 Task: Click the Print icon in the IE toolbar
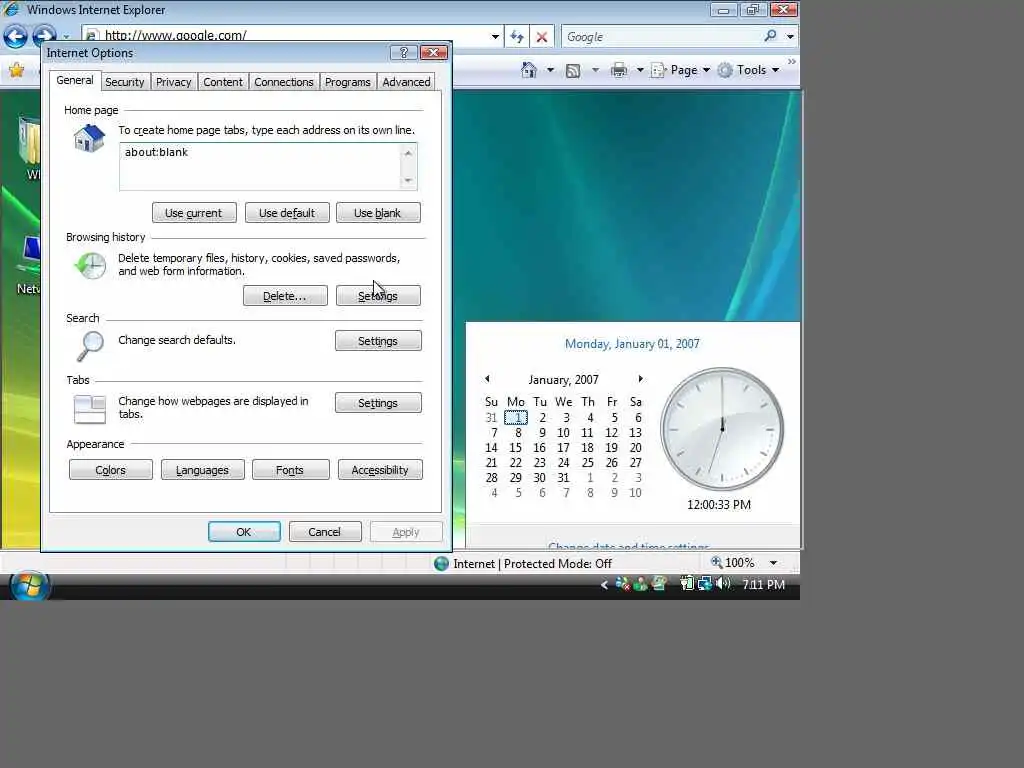[x=618, y=70]
